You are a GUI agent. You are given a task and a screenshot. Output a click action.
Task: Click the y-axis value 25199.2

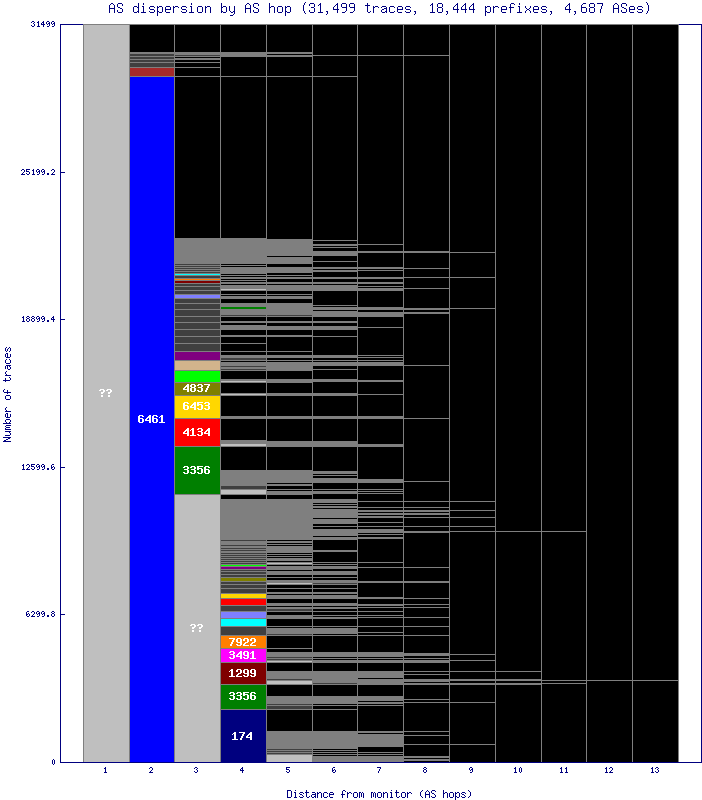(38, 172)
